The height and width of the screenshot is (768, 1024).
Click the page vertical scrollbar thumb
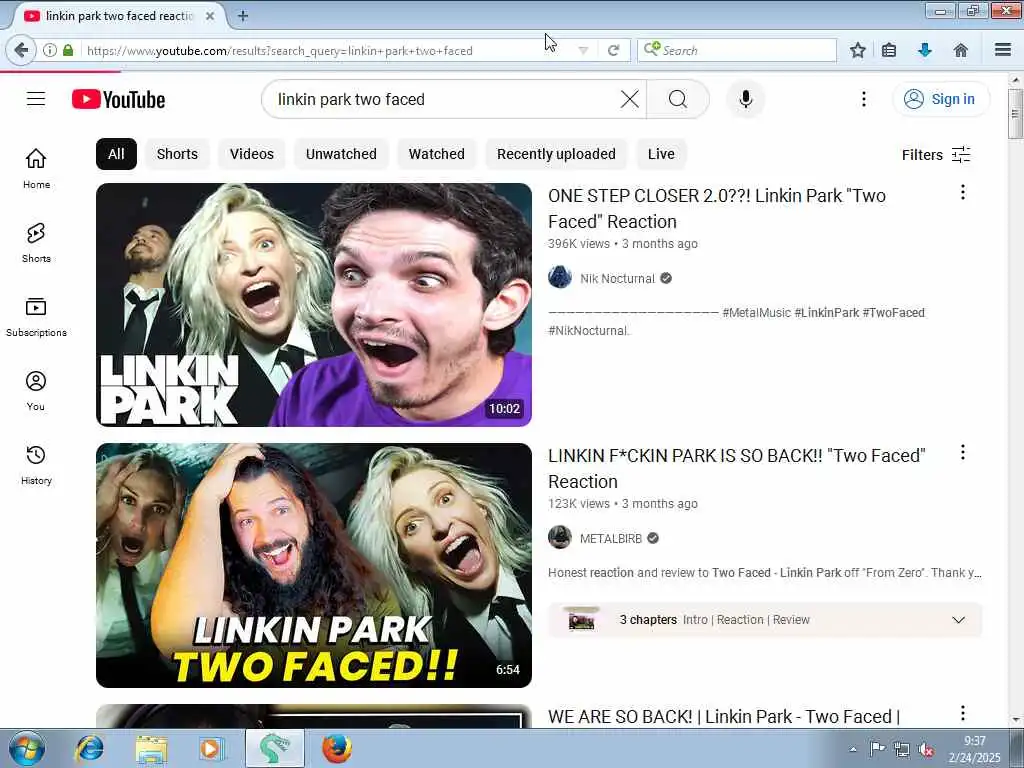[x=1015, y=114]
